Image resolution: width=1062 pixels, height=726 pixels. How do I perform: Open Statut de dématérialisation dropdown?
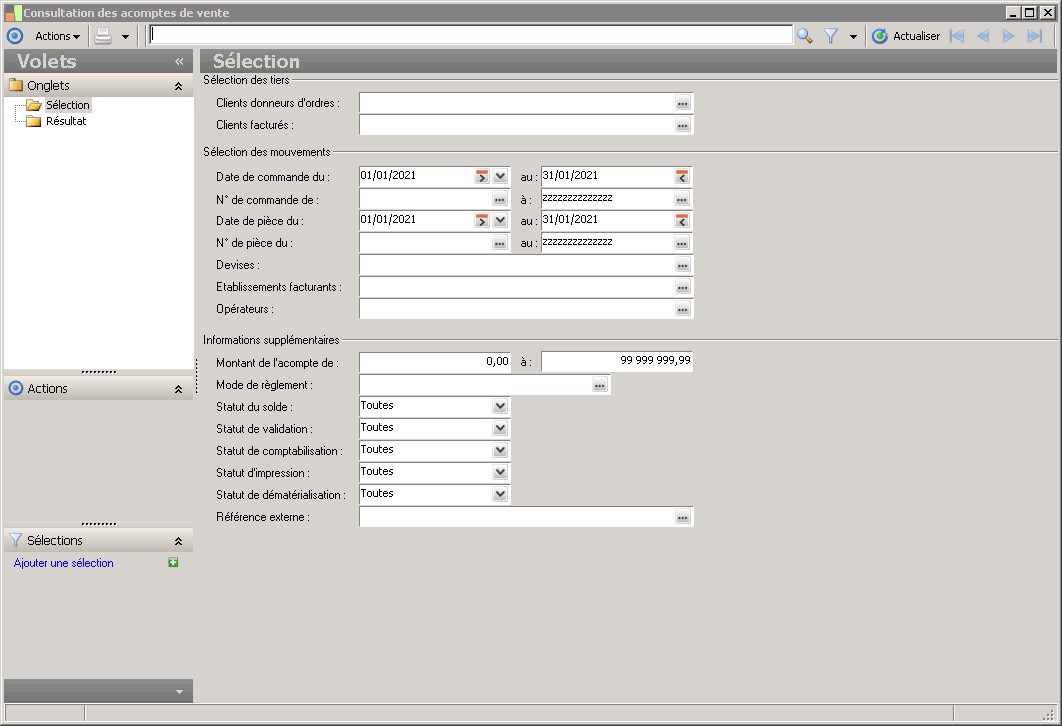pyautogui.click(x=500, y=494)
